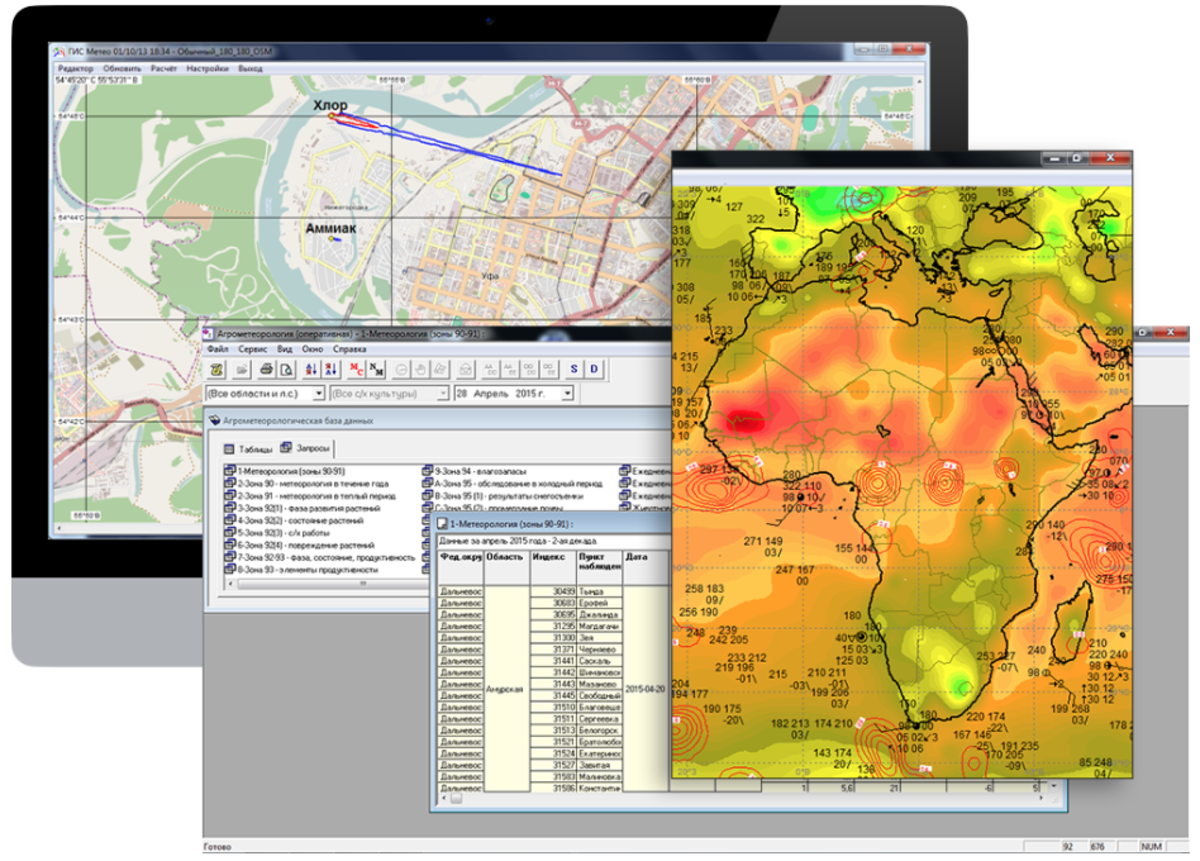Select '8-Зона 93 - элементы продуктивности'
Image resolution: width=1200 pixels, height=861 pixels.
(301, 569)
